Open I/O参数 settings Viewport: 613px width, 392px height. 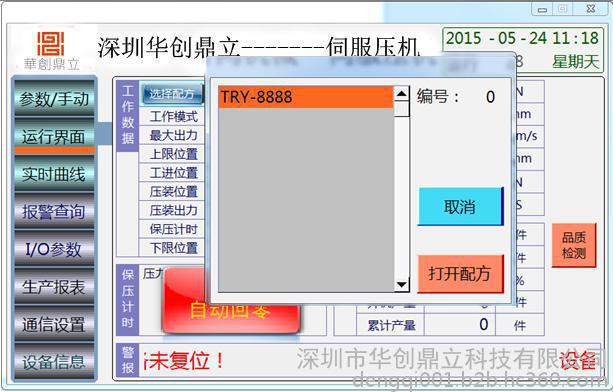(54, 249)
